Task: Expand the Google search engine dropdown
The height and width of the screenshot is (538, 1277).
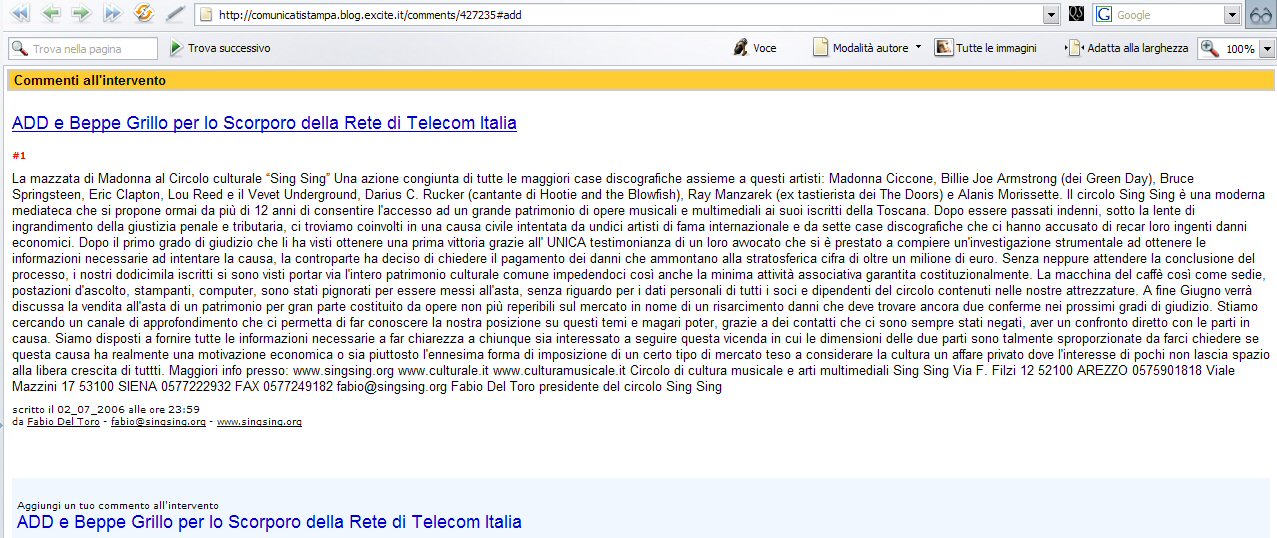Action: pos(1232,15)
